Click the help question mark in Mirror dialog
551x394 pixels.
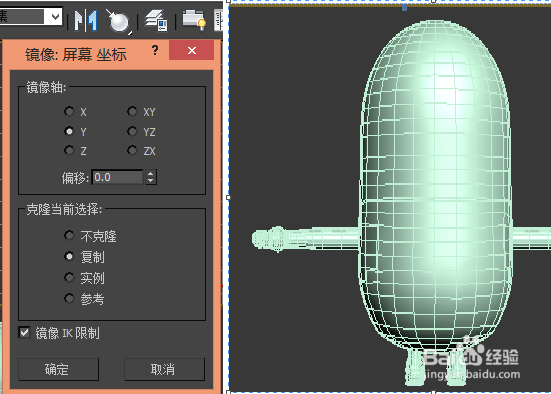click(x=155, y=50)
